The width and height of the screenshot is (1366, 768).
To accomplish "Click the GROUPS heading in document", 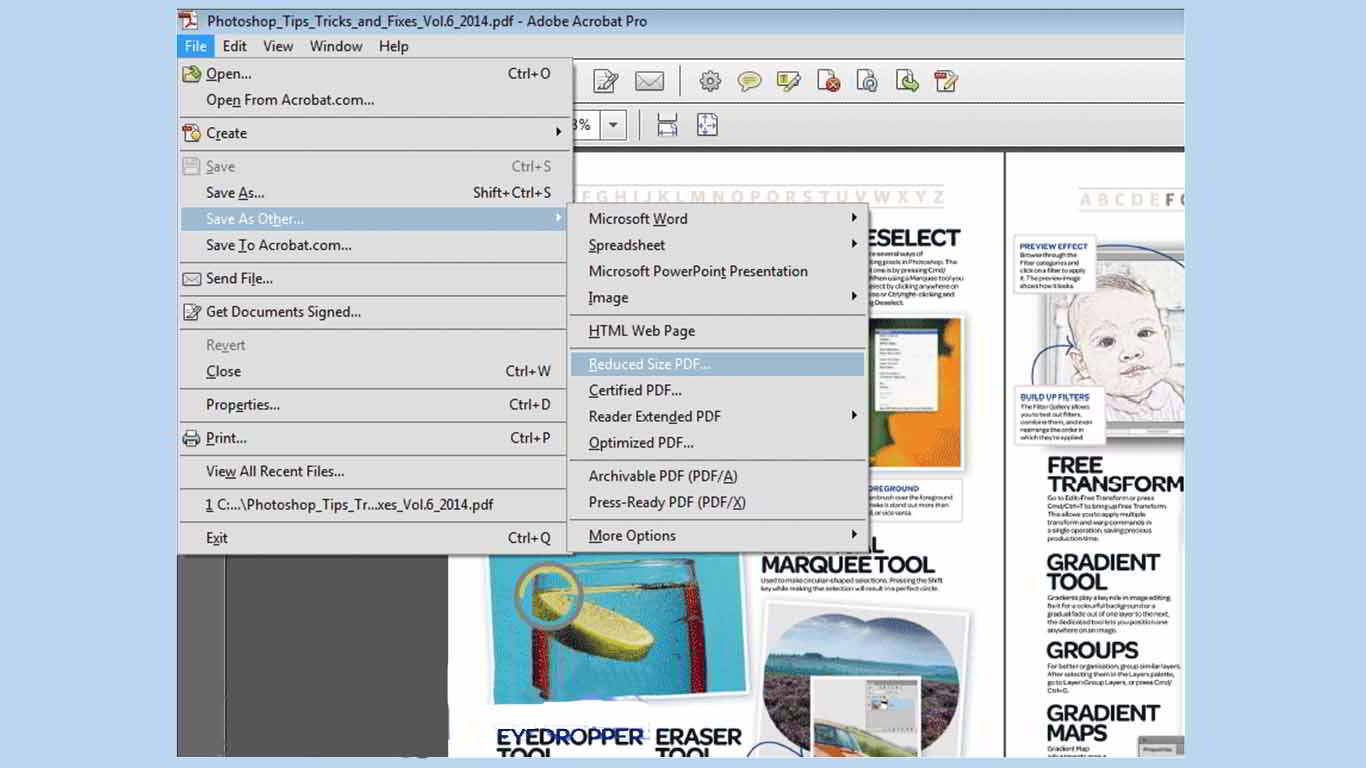I will 1092,650.
